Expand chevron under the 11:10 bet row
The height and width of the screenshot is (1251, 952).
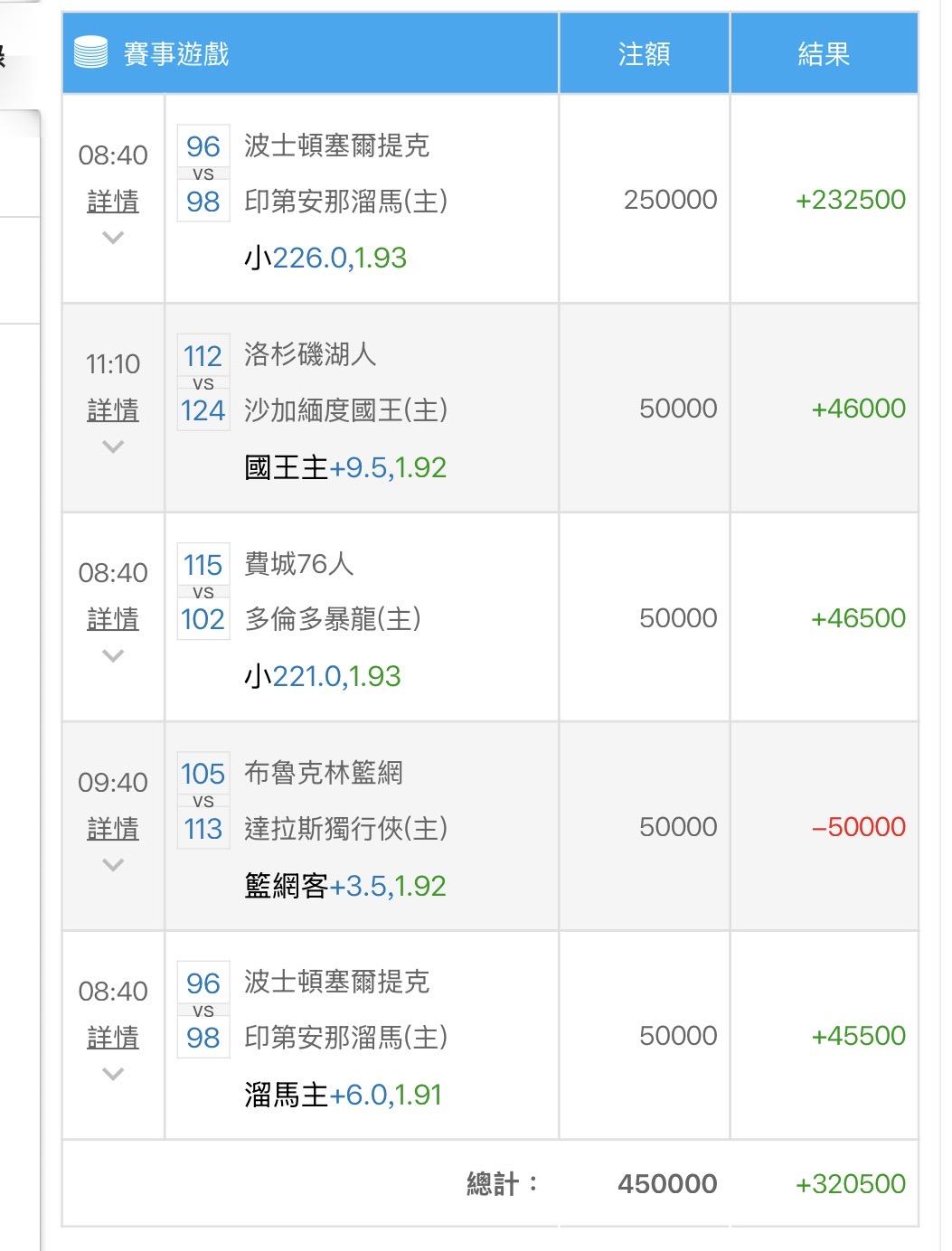113,447
